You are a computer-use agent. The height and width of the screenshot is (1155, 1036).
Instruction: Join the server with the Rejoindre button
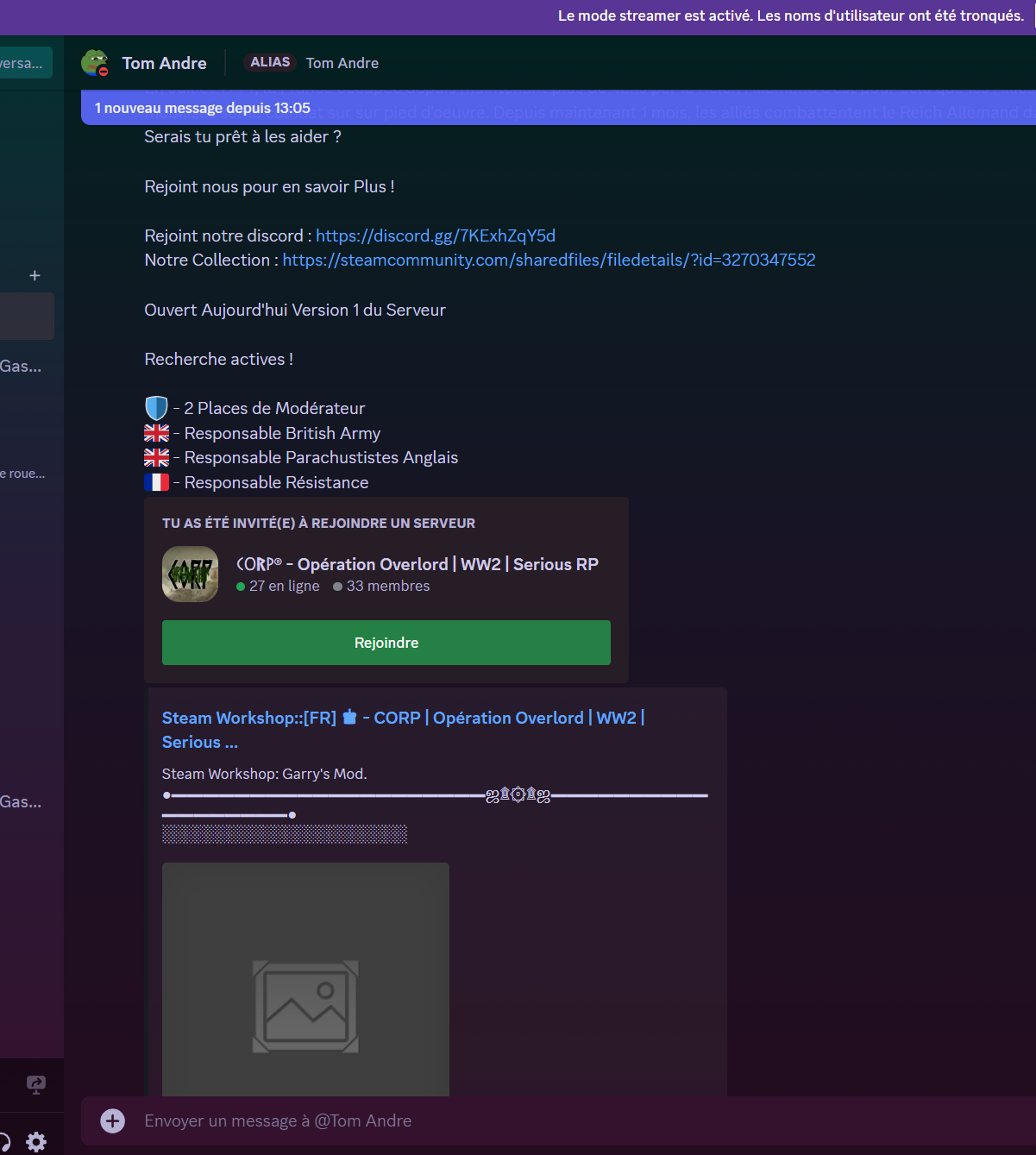pyautogui.click(x=386, y=643)
